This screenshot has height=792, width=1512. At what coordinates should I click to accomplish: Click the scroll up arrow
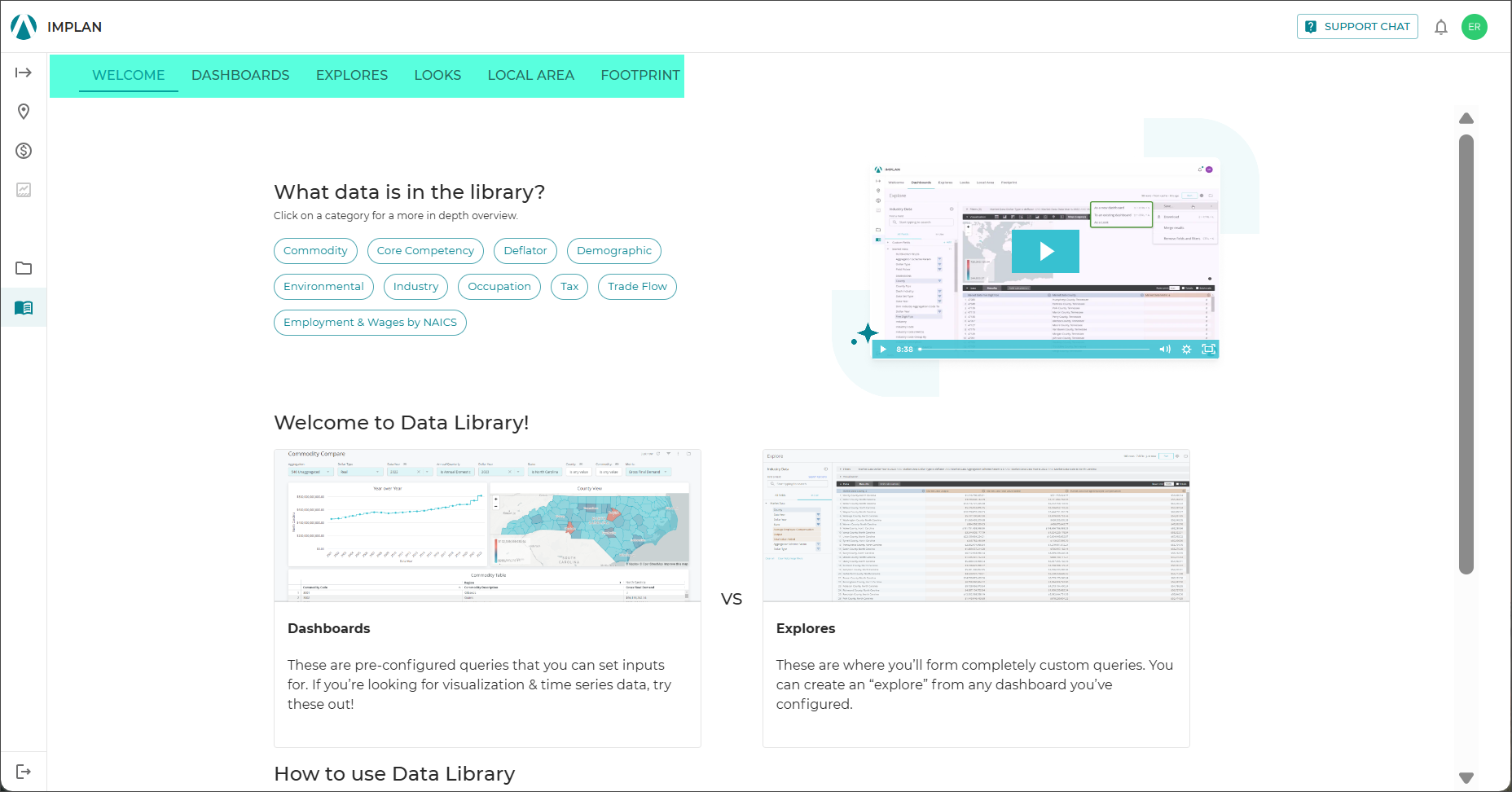click(x=1466, y=118)
